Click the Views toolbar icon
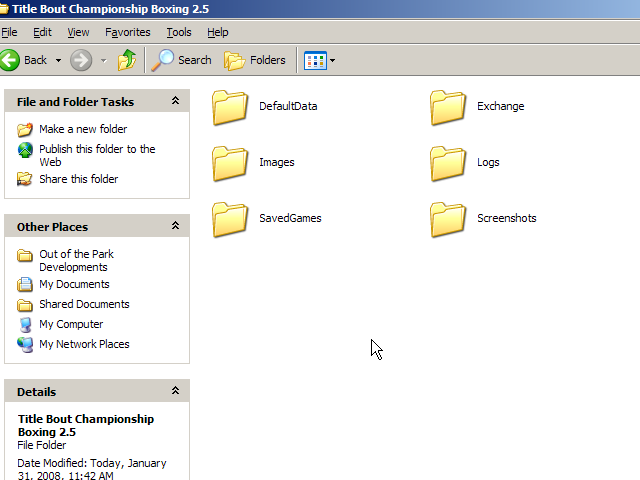 (315, 60)
